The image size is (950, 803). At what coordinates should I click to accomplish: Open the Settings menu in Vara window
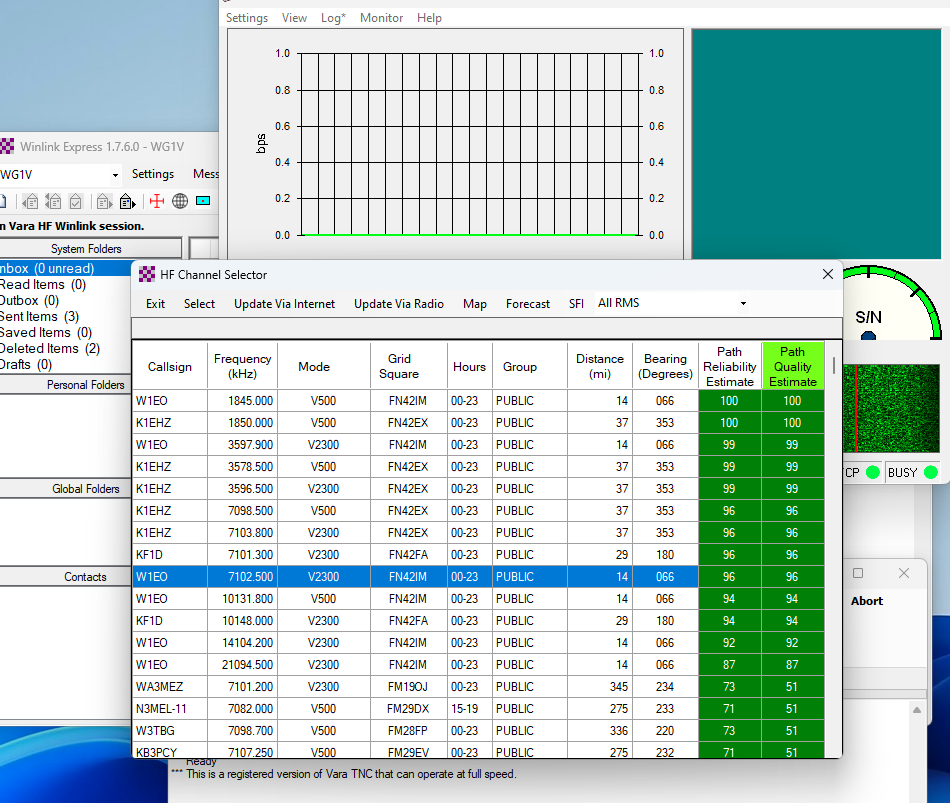[246, 18]
